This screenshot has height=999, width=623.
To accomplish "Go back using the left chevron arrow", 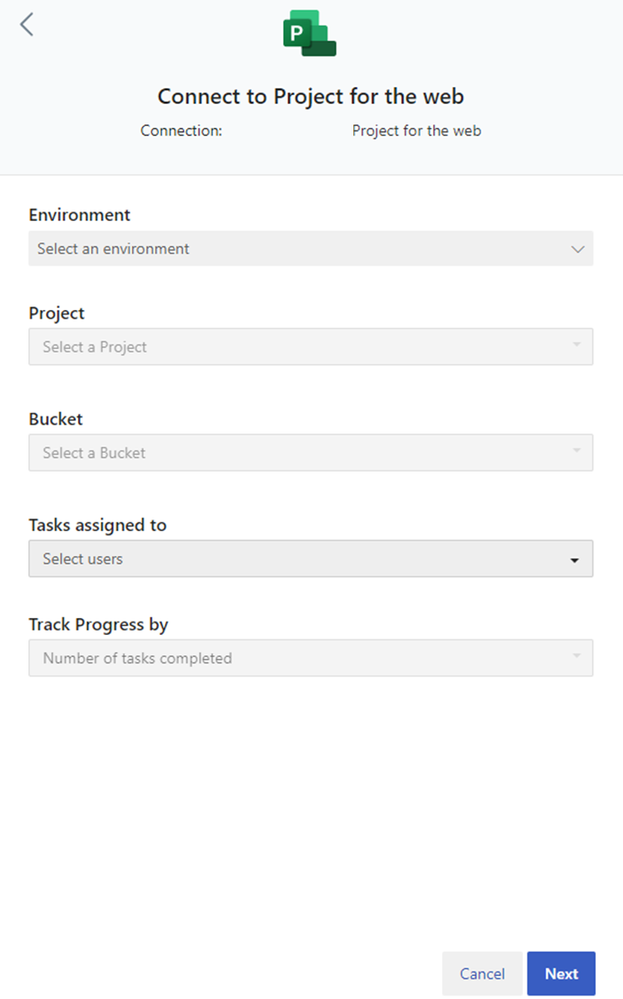I will click(26, 25).
